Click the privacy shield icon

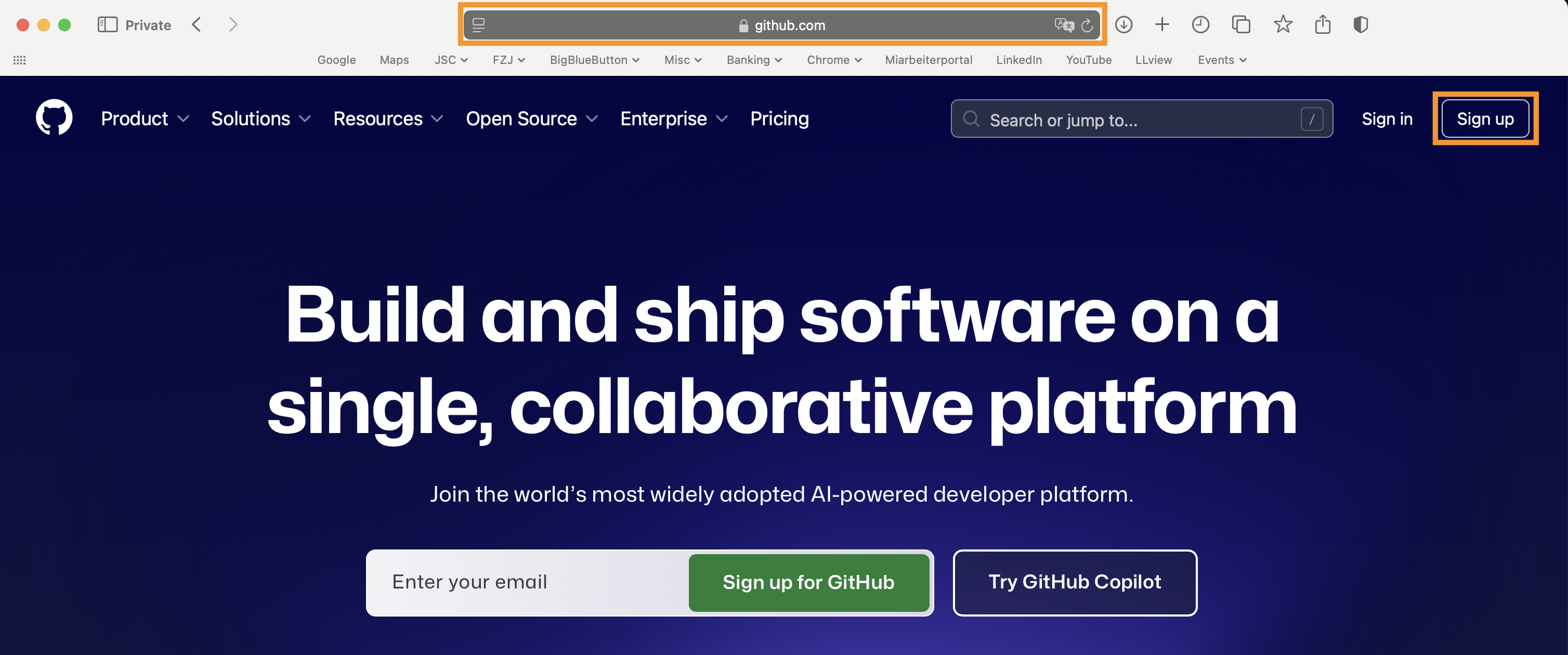pyautogui.click(x=1361, y=25)
